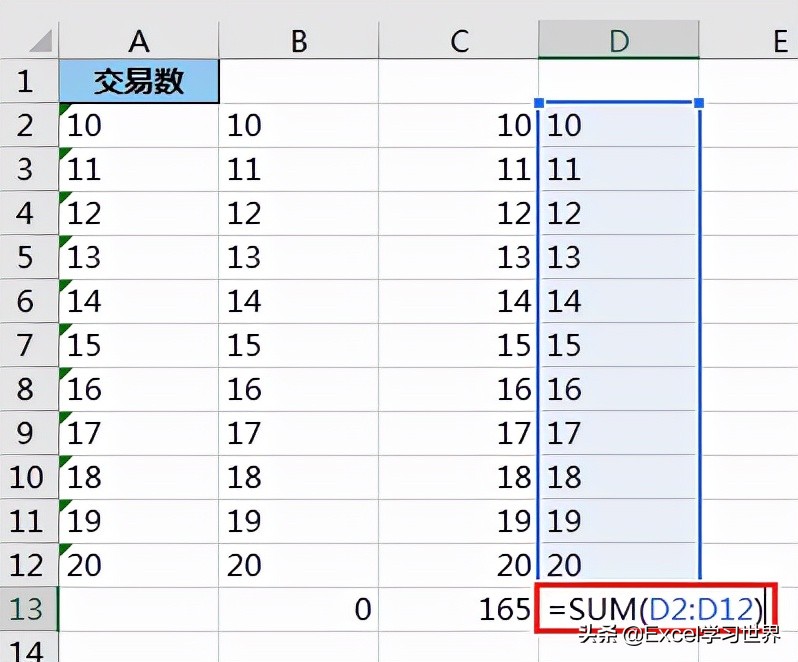Screen dimensions: 798x662
Task: Click cell C2 containing 10
Action: point(459,125)
